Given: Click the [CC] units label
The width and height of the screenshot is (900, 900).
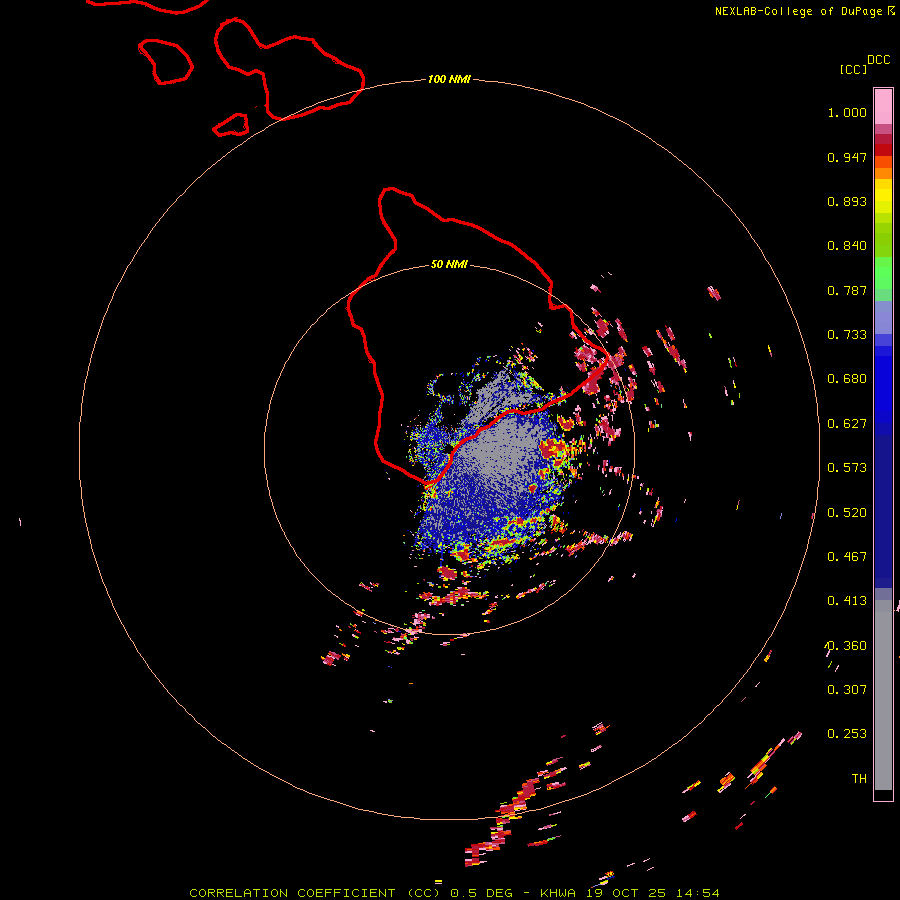Looking at the screenshot, I should tap(853, 69).
